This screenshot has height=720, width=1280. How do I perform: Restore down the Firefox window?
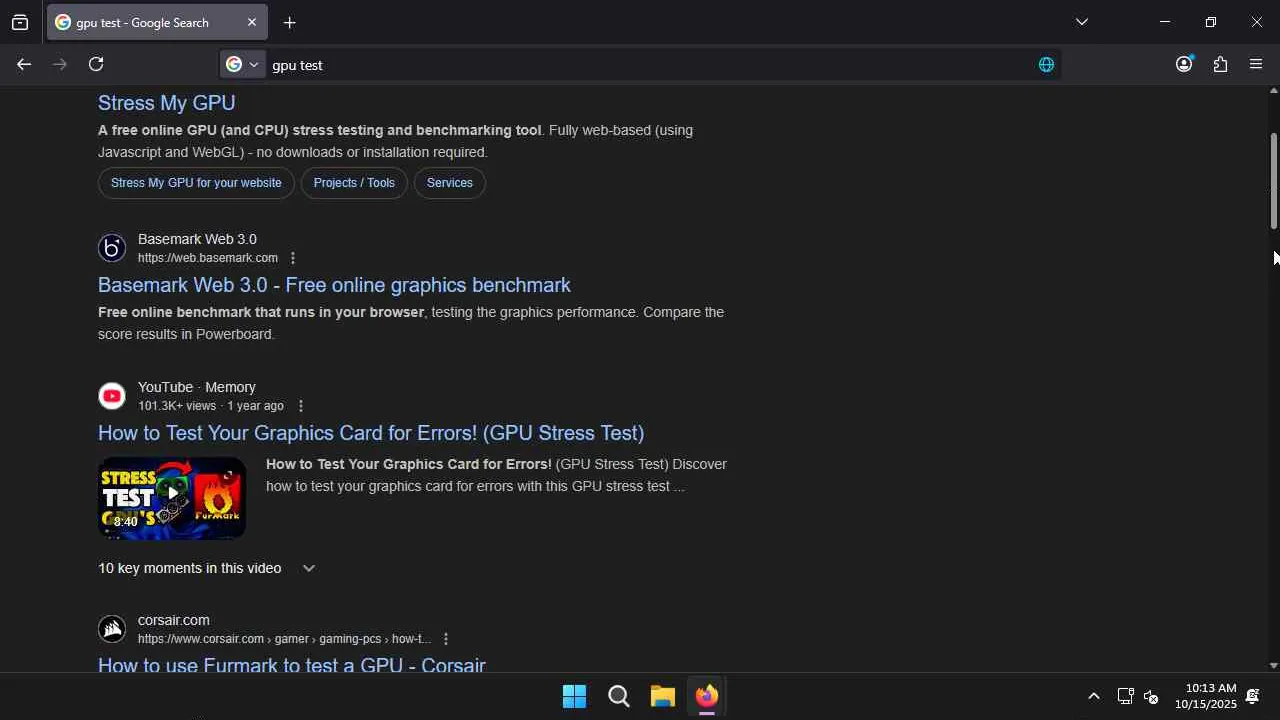pyautogui.click(x=1210, y=22)
